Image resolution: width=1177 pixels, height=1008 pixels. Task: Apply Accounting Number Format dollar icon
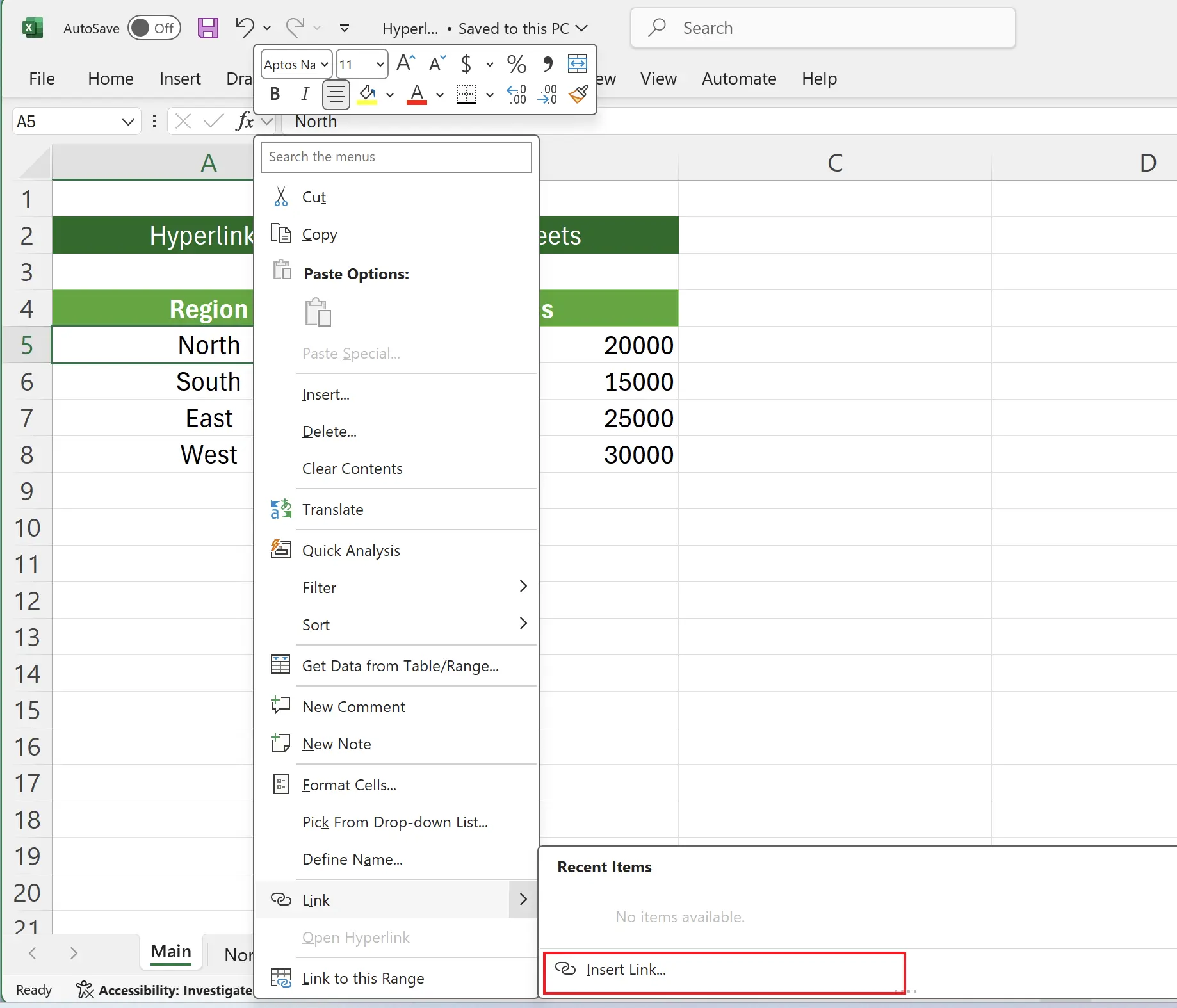tap(466, 64)
